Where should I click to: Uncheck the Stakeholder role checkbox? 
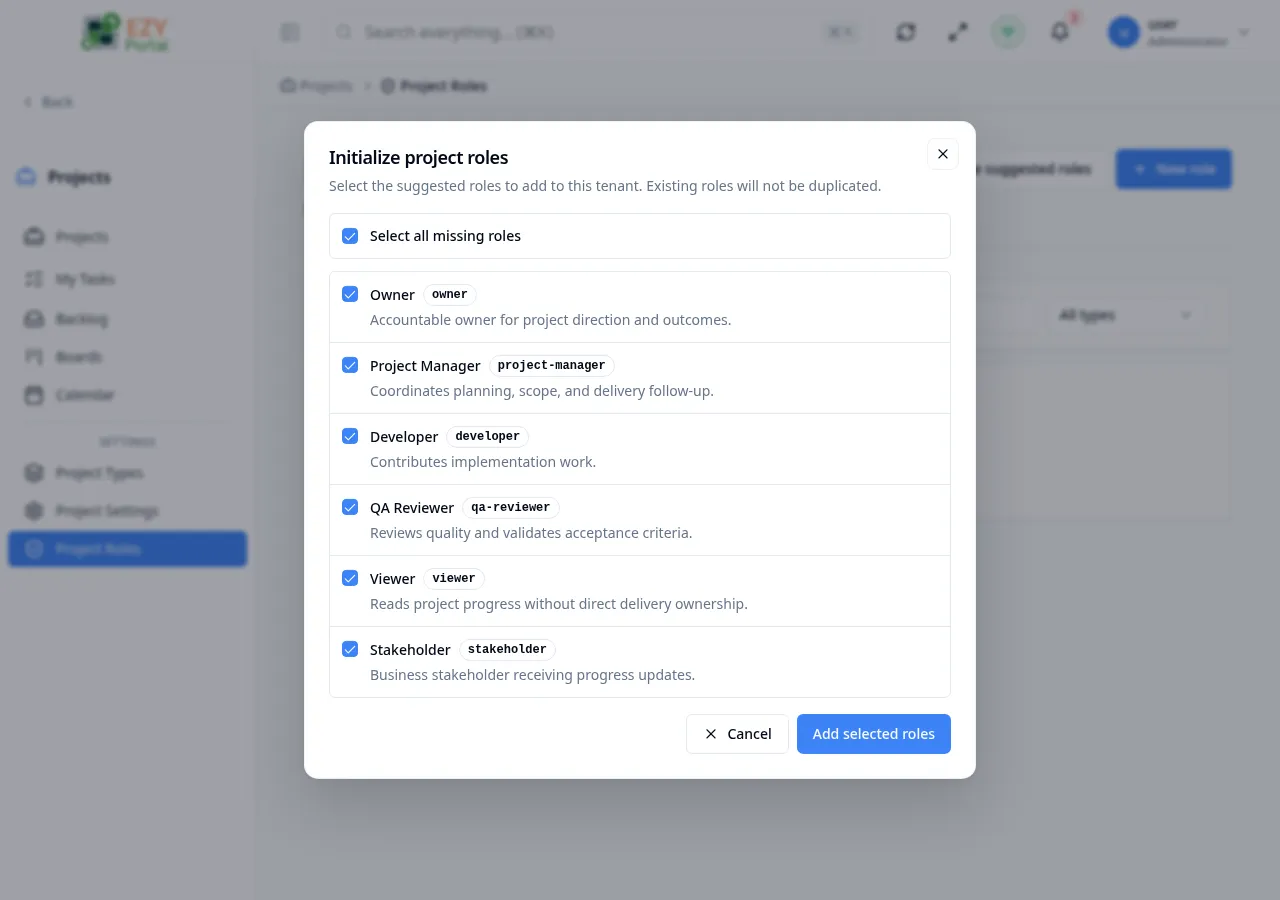coord(350,649)
